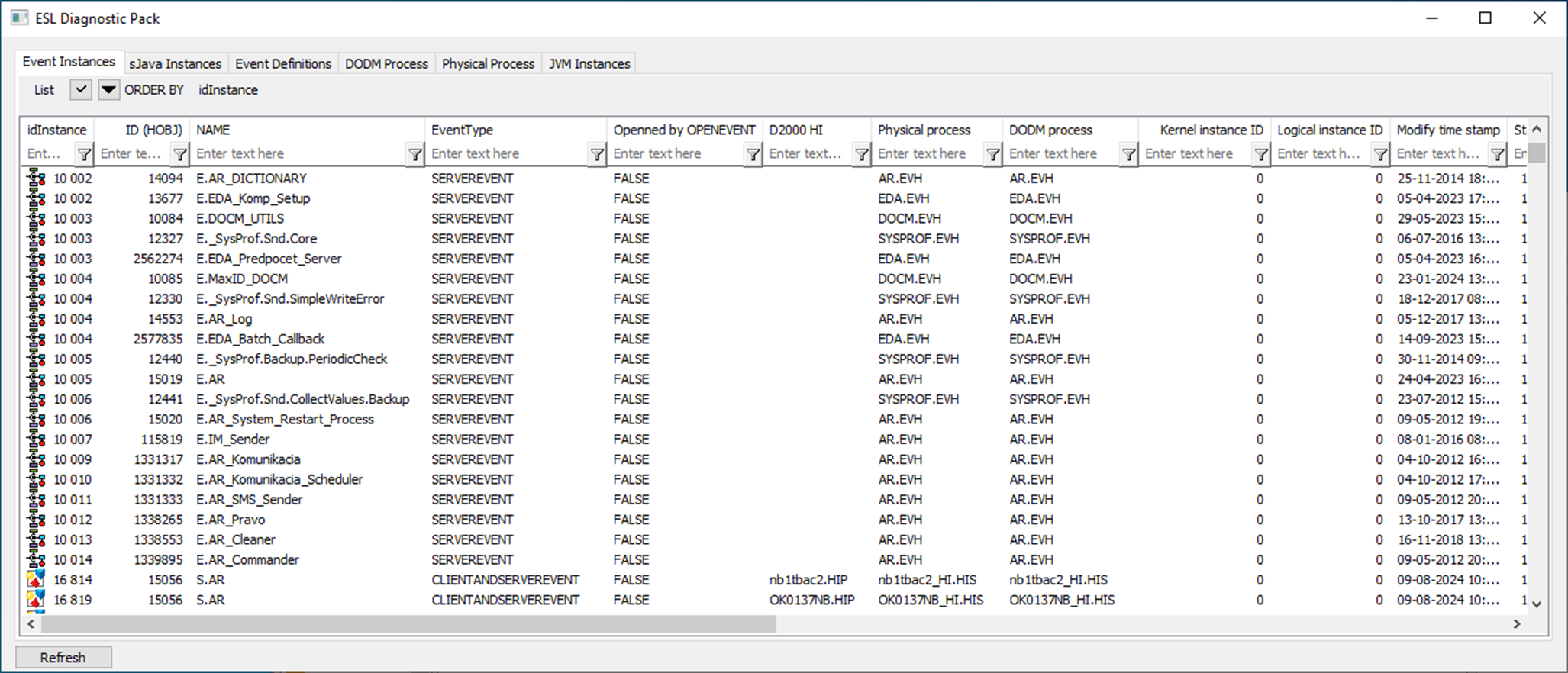Click the nb1tbac2.HIP cell
The height and width of the screenshot is (673, 1568).
(x=808, y=580)
